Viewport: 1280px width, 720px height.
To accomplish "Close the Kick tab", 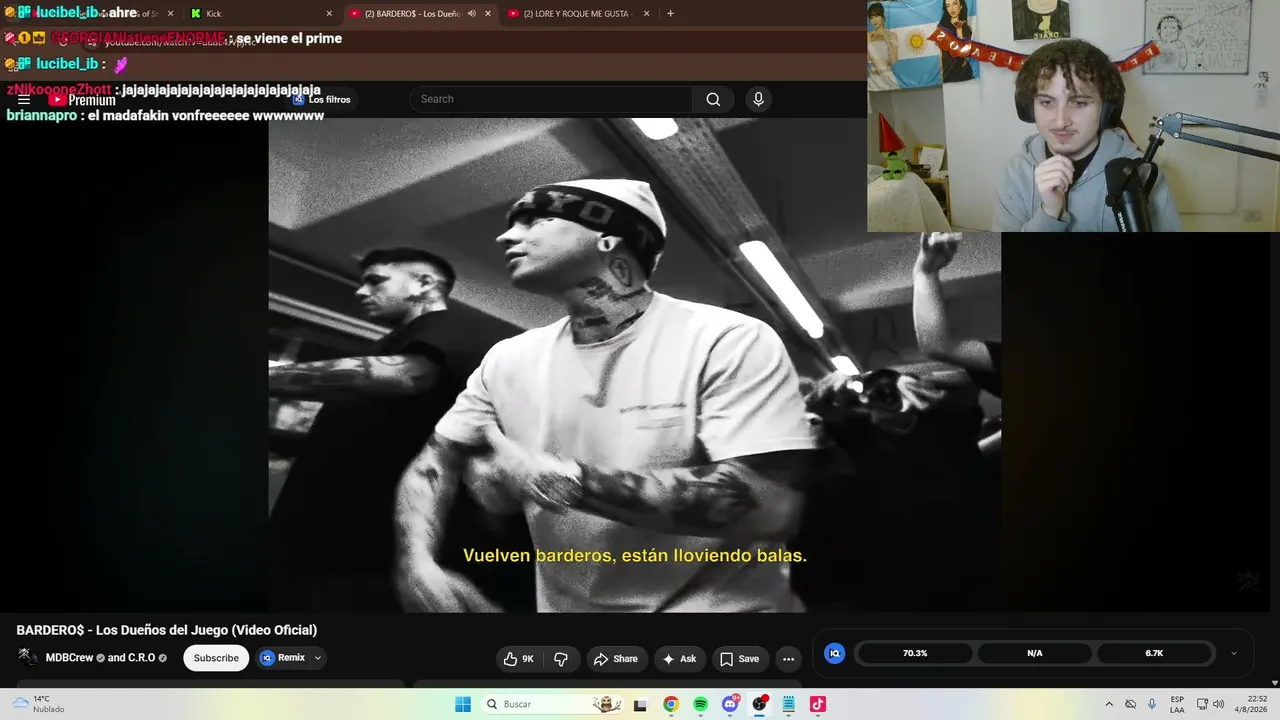I will point(329,14).
